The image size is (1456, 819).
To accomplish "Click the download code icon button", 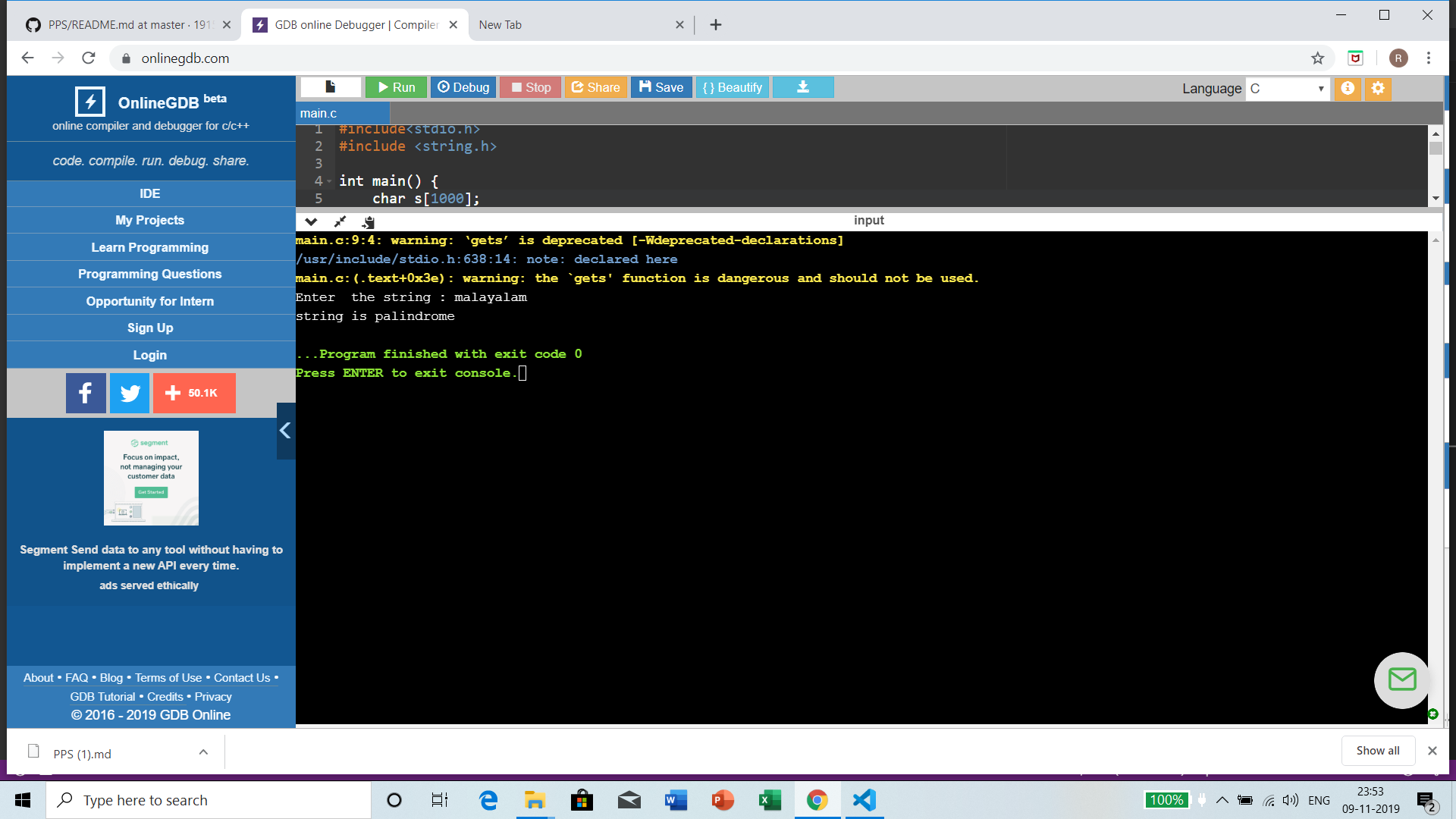I will click(802, 87).
